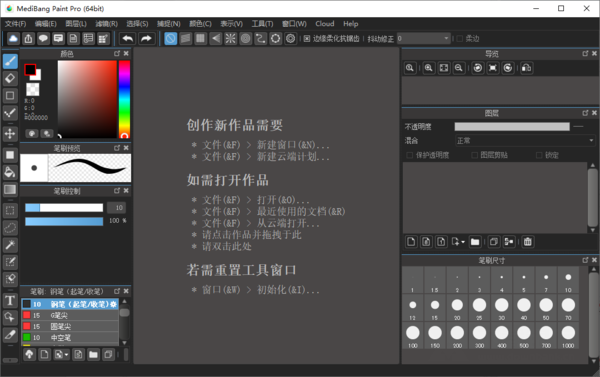Screen dimensions: 600x377
Task: Open the 滤镜(R) menu
Action: (106, 24)
